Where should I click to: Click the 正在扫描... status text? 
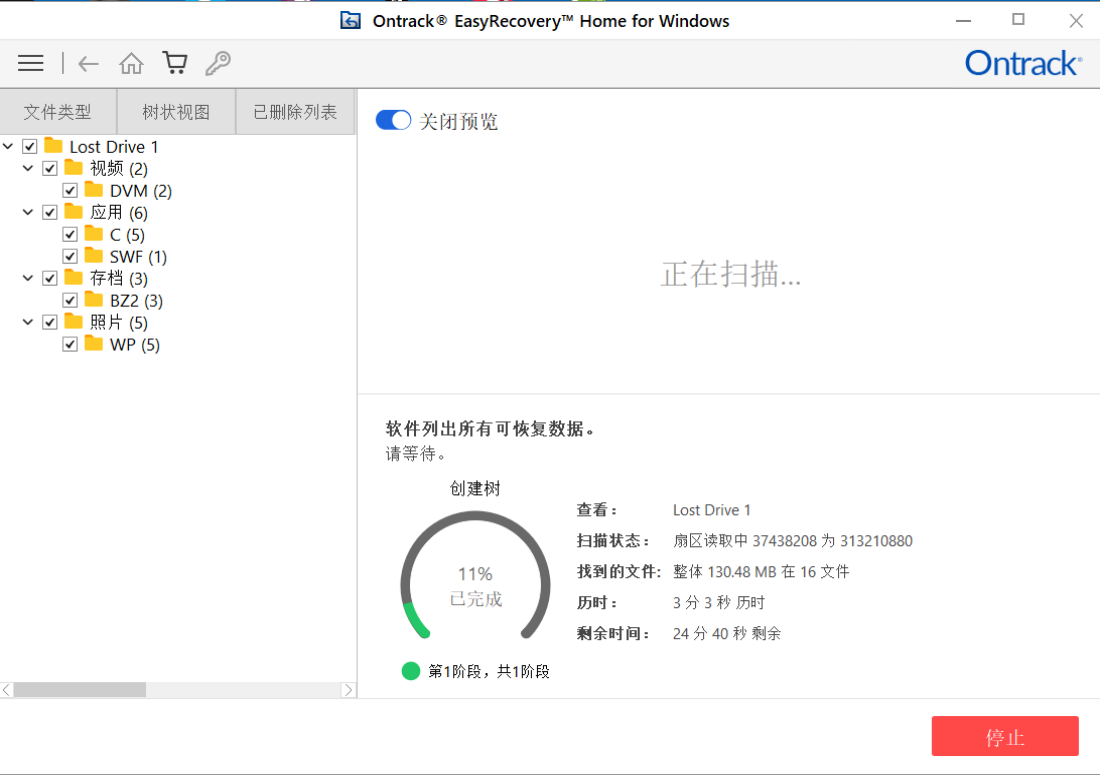[730, 274]
